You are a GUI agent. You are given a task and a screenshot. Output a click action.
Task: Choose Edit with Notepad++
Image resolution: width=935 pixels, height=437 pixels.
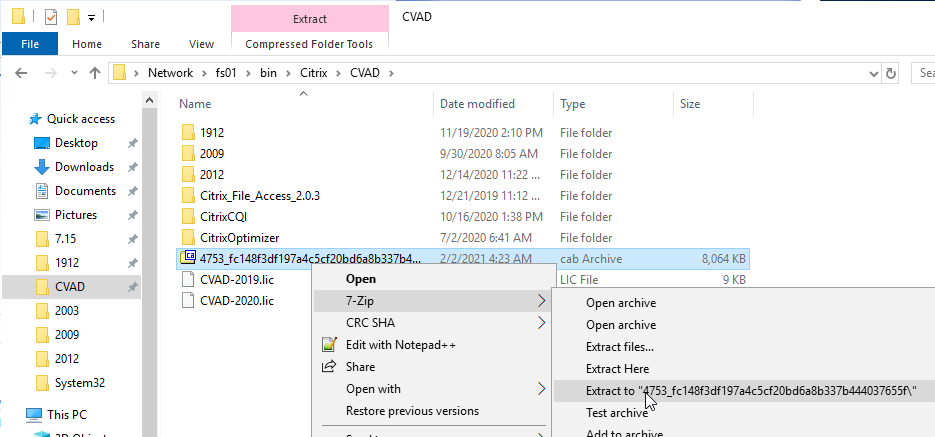coord(431,345)
